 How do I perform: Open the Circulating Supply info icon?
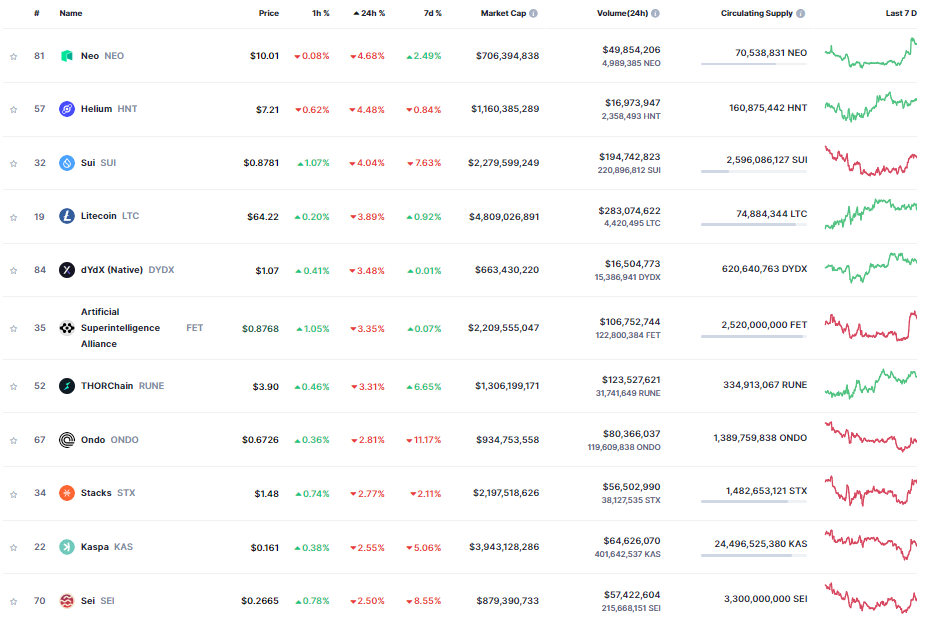[x=801, y=13]
